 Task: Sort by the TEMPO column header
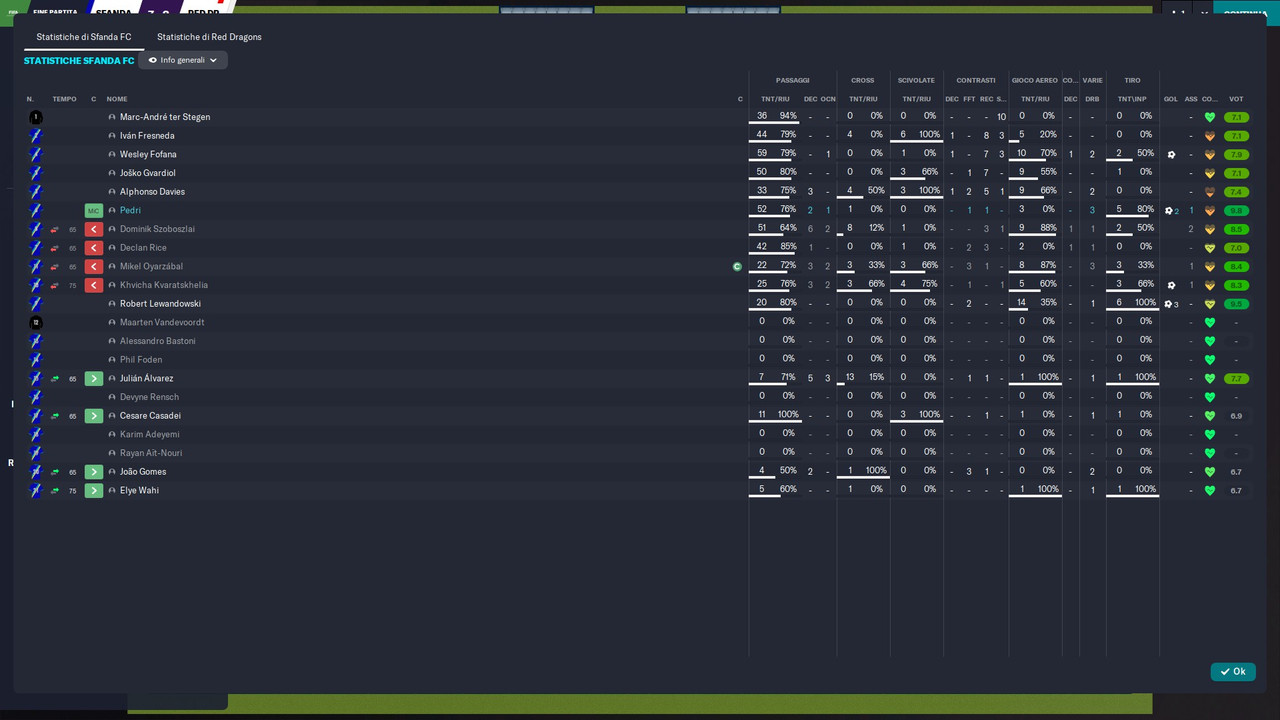click(x=64, y=99)
